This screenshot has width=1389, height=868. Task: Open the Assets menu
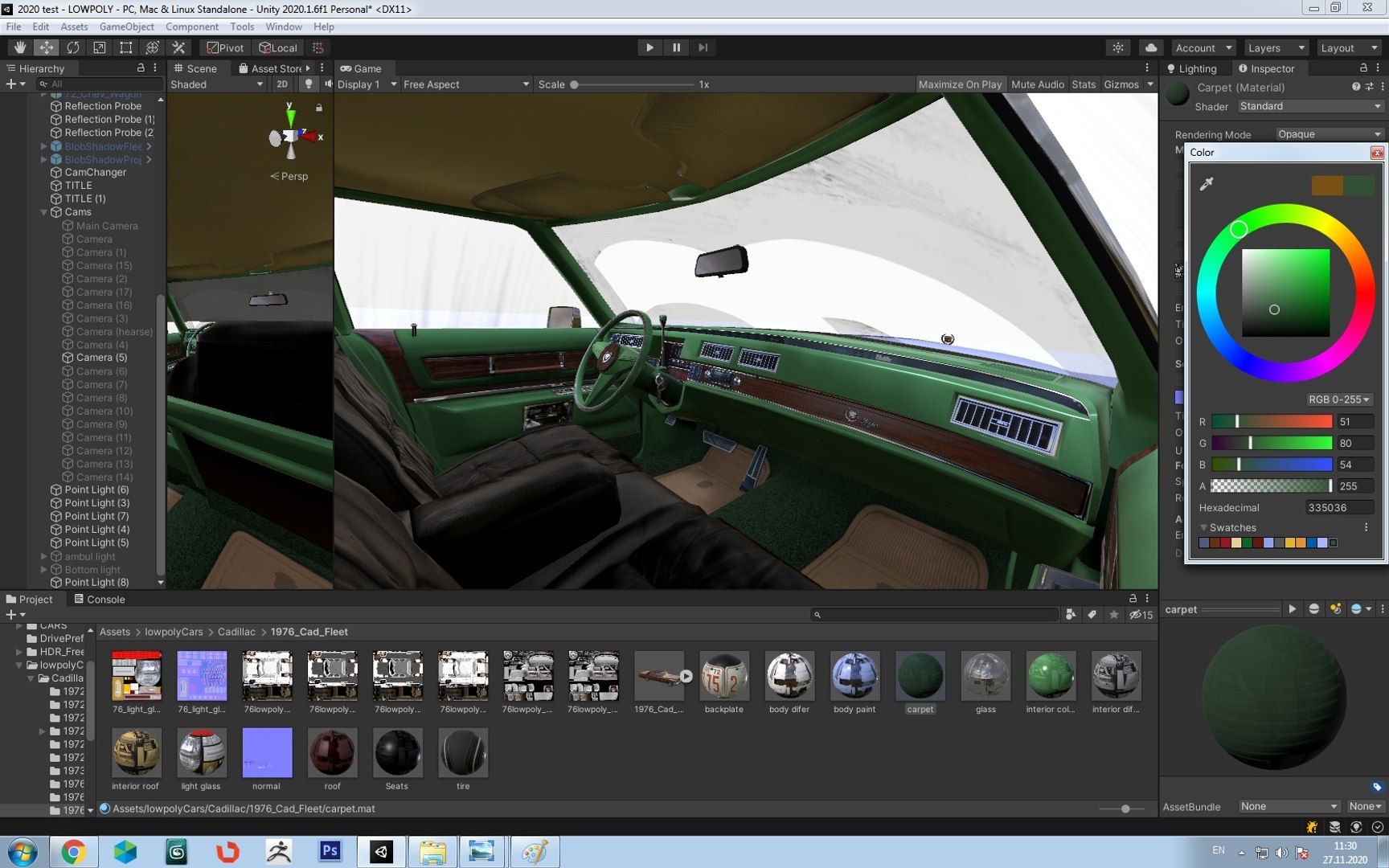74,27
